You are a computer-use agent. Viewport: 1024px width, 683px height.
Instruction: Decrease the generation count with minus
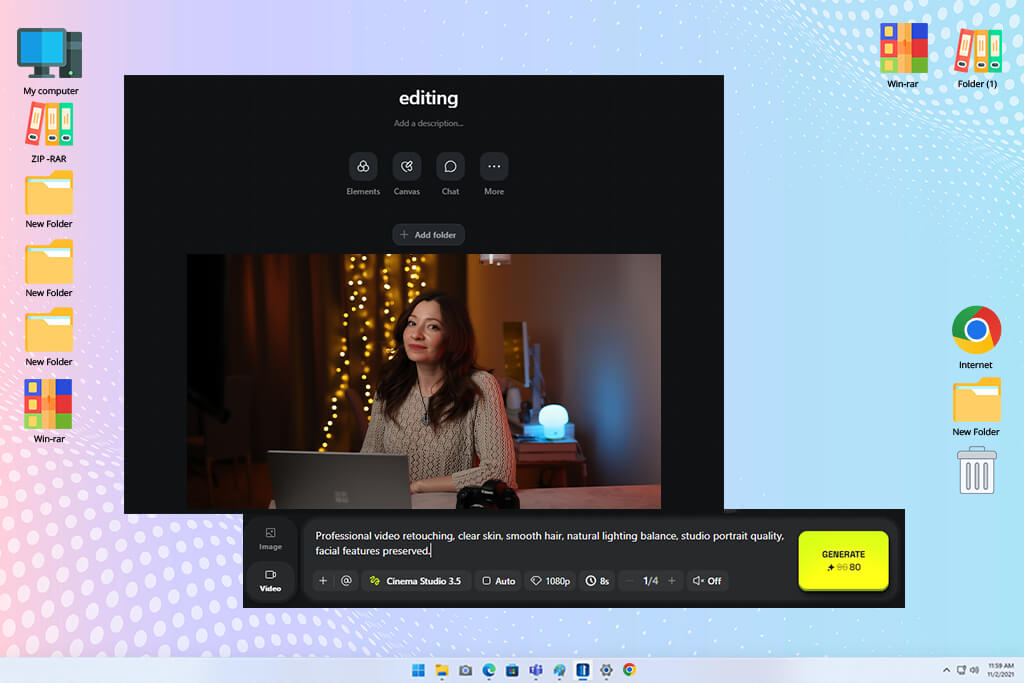click(x=630, y=580)
